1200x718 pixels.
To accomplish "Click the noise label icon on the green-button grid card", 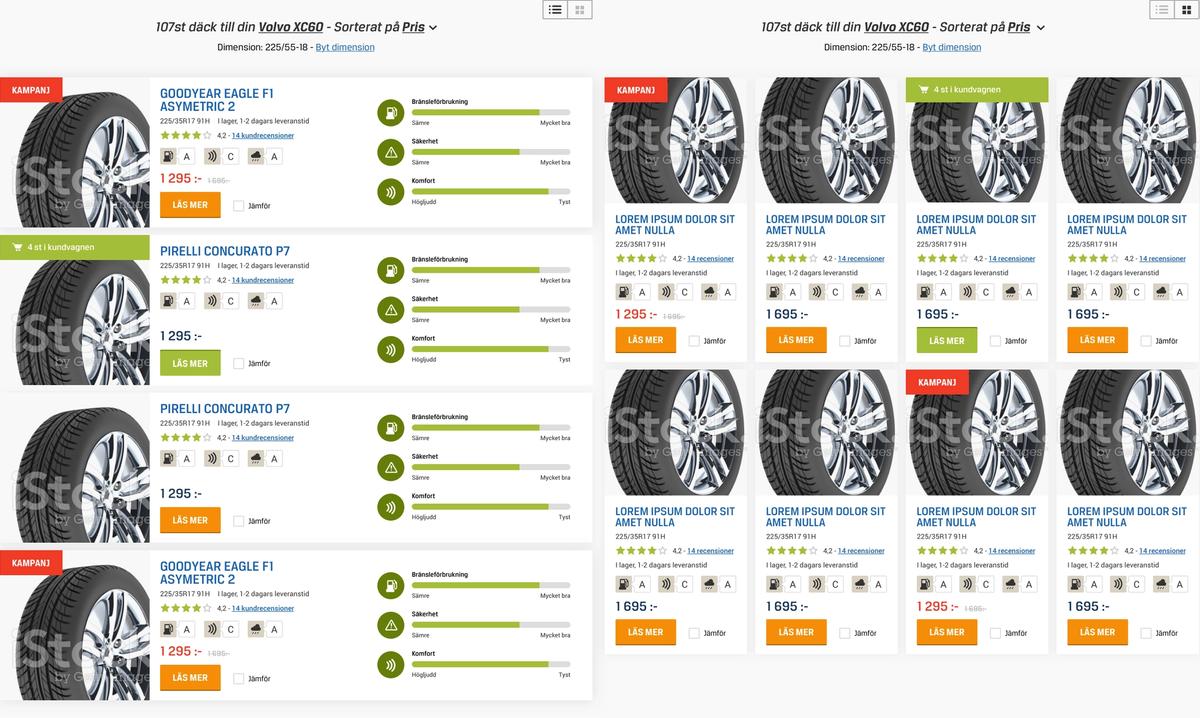I will pyautogui.click(x=968, y=292).
